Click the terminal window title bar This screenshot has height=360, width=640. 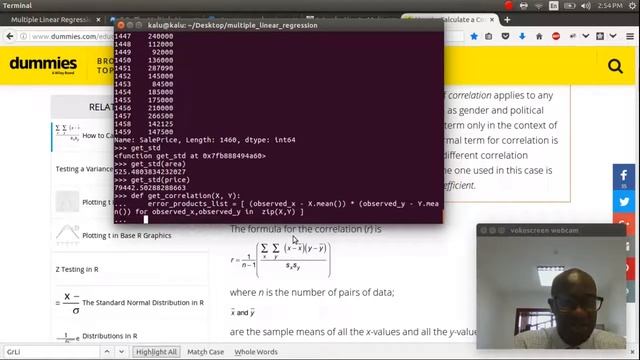click(279, 25)
